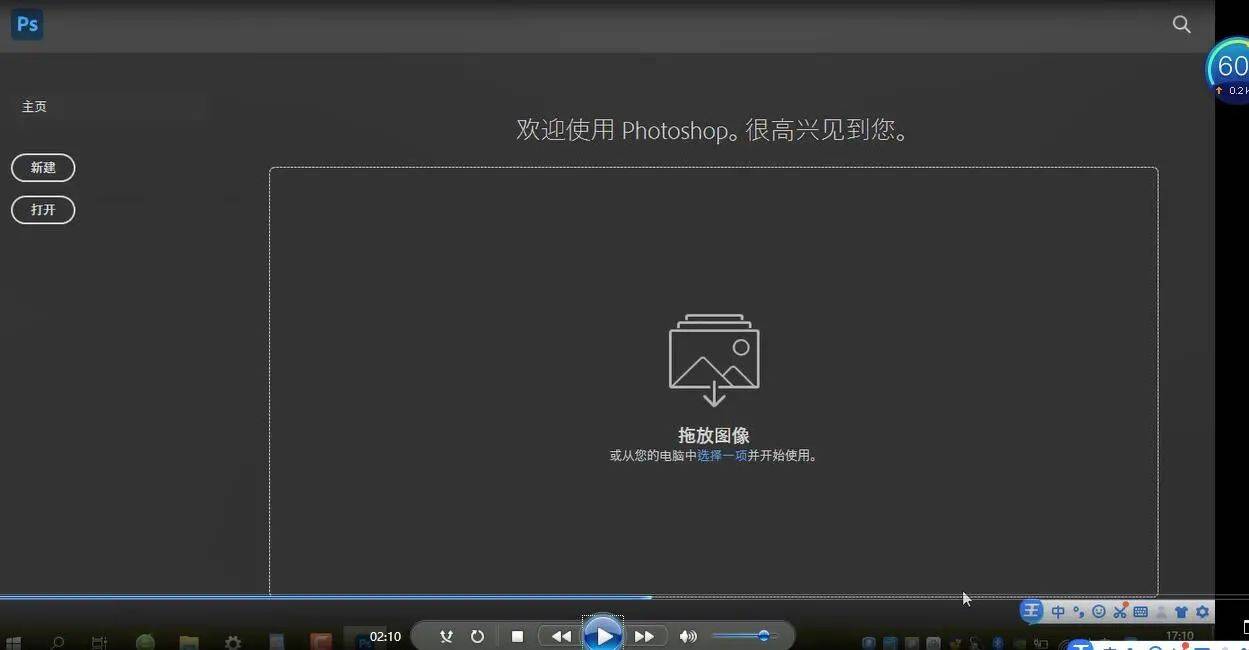Image resolution: width=1249 pixels, height=650 pixels.
Task: Open the IME settings gear icon
Action: tap(1203, 612)
